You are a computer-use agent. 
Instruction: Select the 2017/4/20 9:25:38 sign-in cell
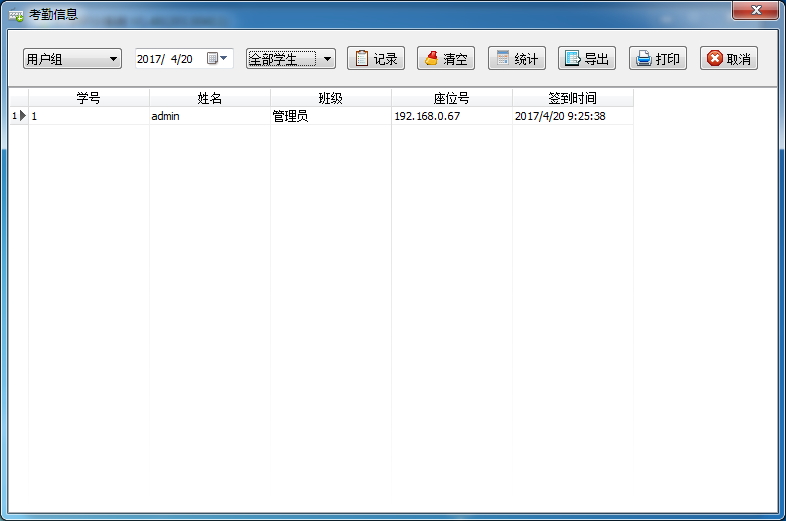pos(572,116)
